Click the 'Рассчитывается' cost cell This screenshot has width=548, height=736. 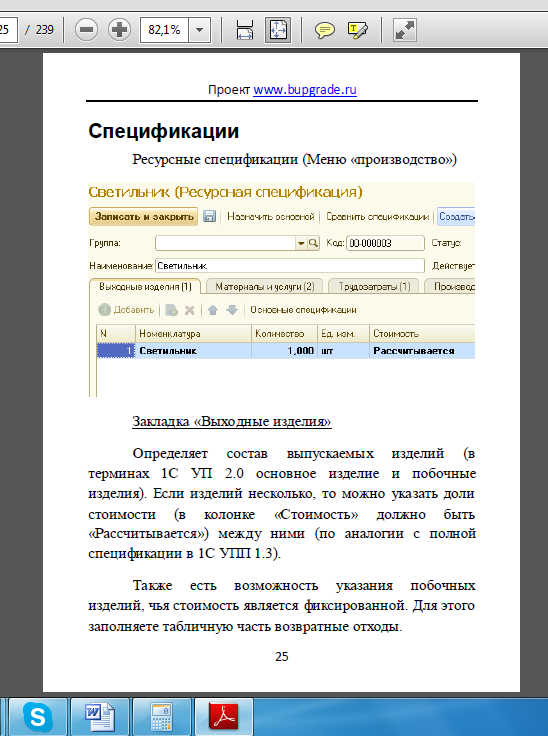point(422,351)
